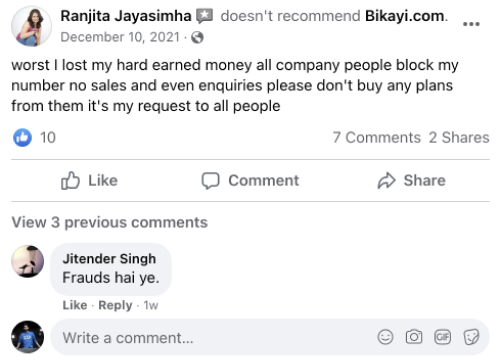Reply to Jitender Singh's comment
The height and width of the screenshot is (360, 500).
coord(115,305)
